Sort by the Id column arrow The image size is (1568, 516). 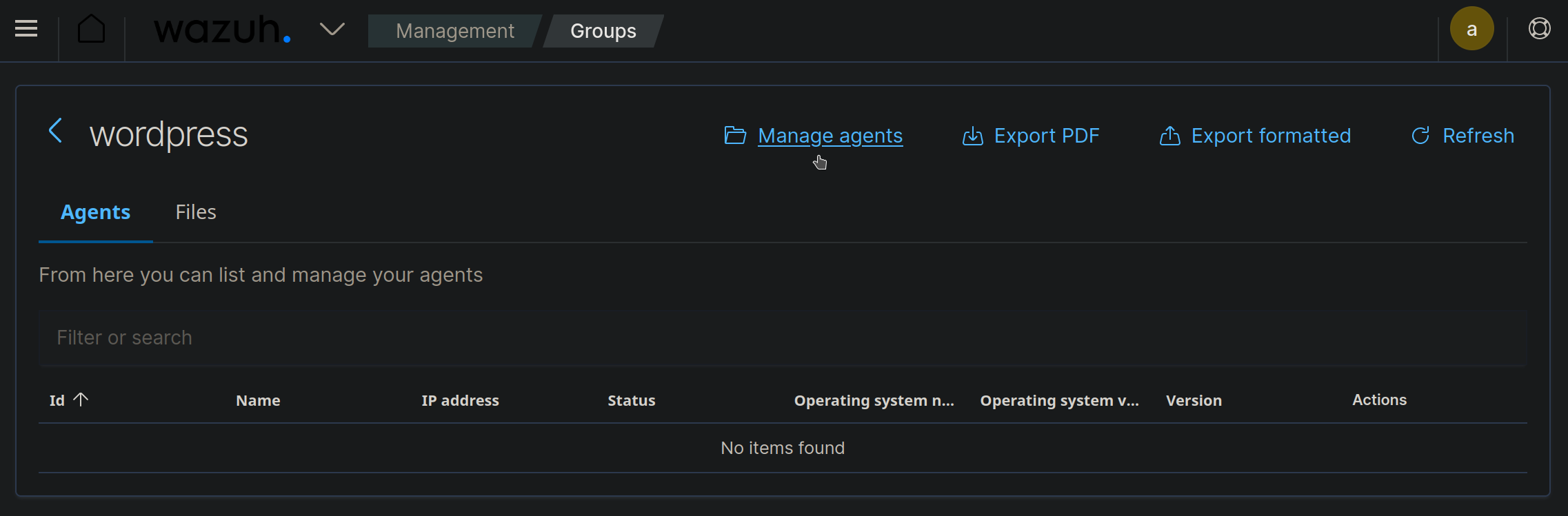(81, 400)
